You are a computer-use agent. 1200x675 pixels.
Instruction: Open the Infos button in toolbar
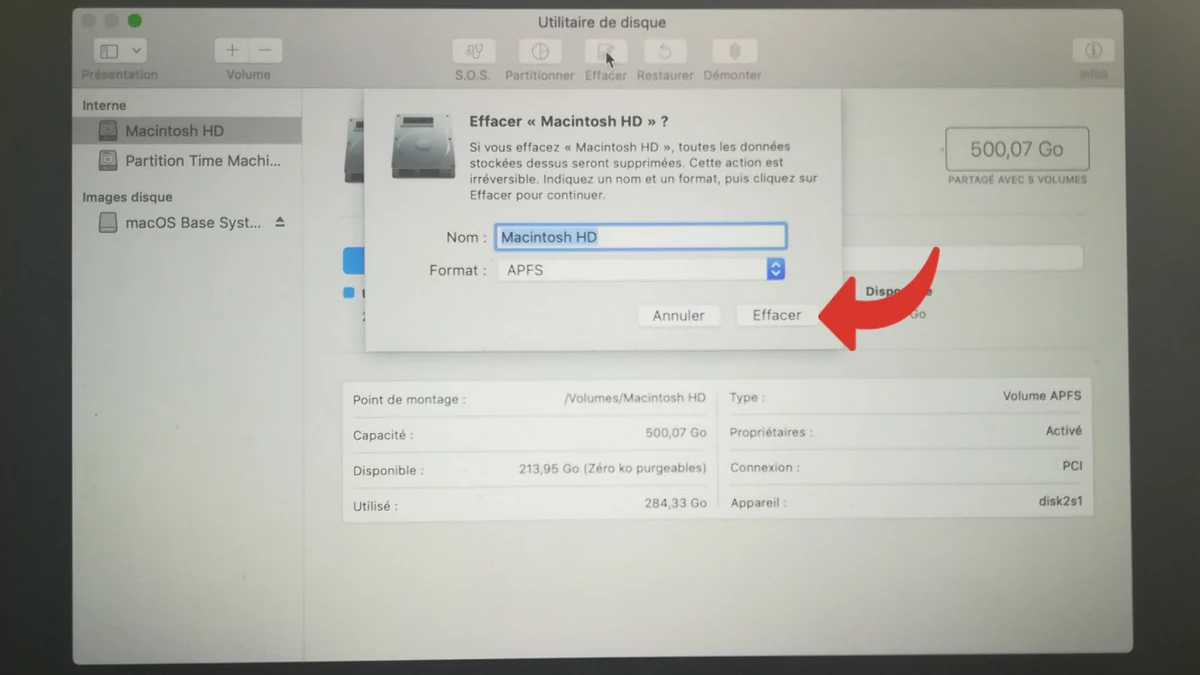[1093, 51]
